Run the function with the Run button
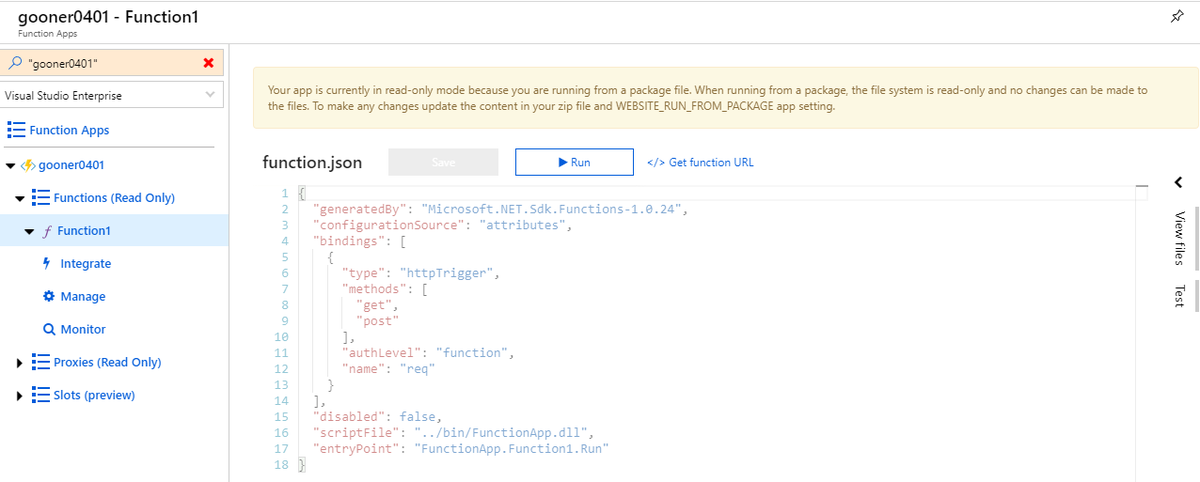1200x482 pixels. (574, 162)
